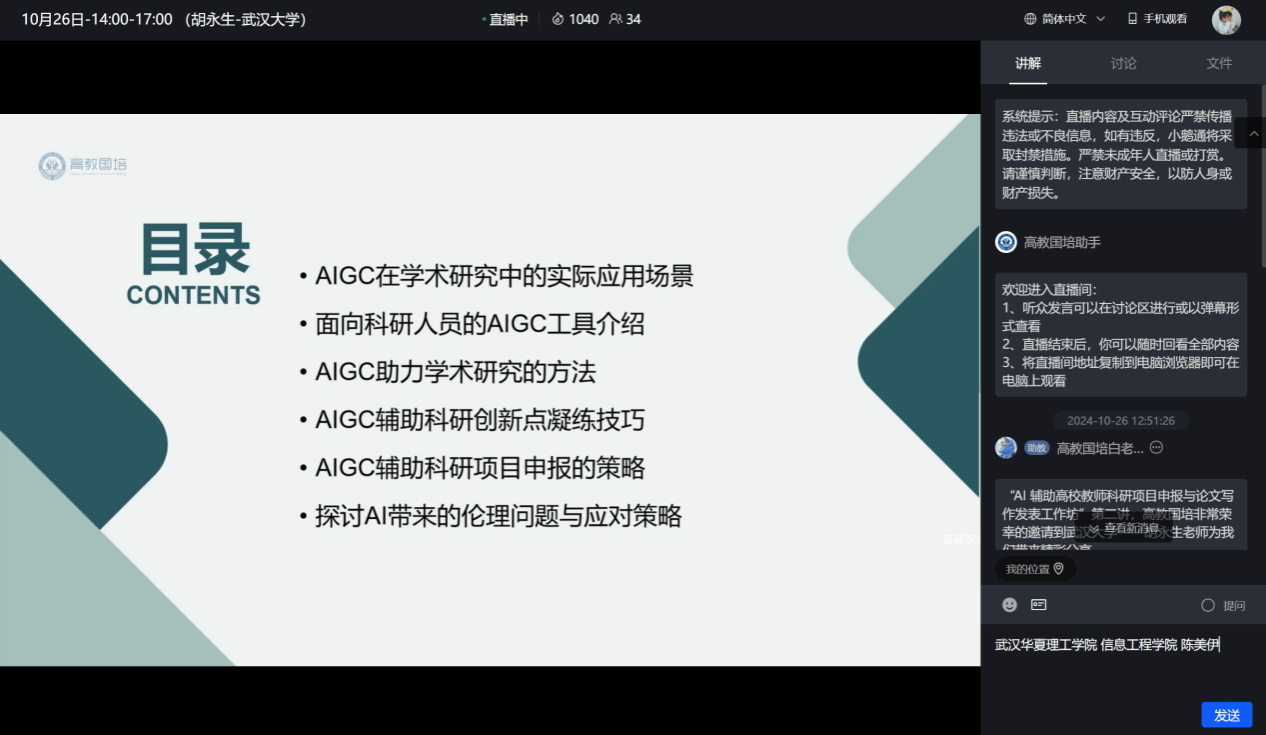Click the user avatar in top bar

[x=1226, y=19]
